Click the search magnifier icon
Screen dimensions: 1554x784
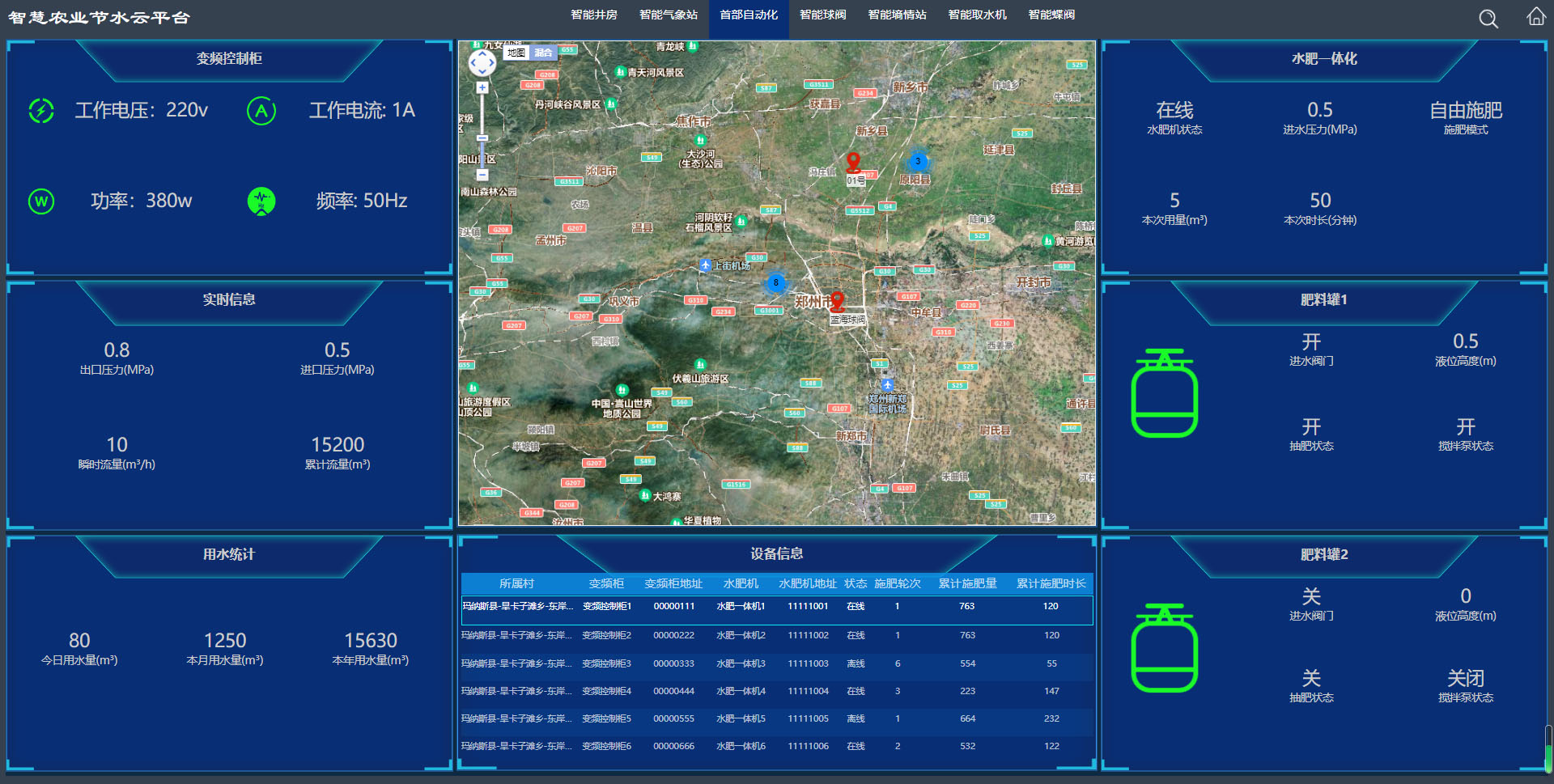pyautogui.click(x=1488, y=19)
